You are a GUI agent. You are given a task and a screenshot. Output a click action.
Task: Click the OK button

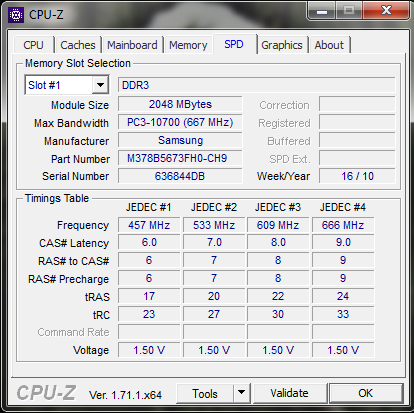point(366,393)
